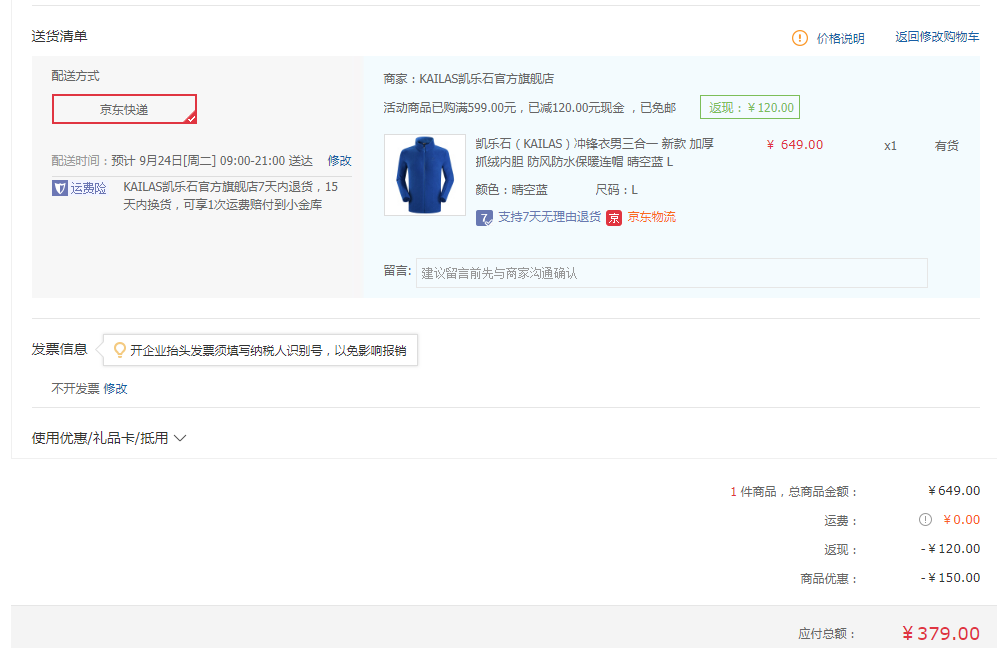This screenshot has height=648, width=997.
Task: Click the info icon beside 运费 ¥0.00
Action: 925,520
